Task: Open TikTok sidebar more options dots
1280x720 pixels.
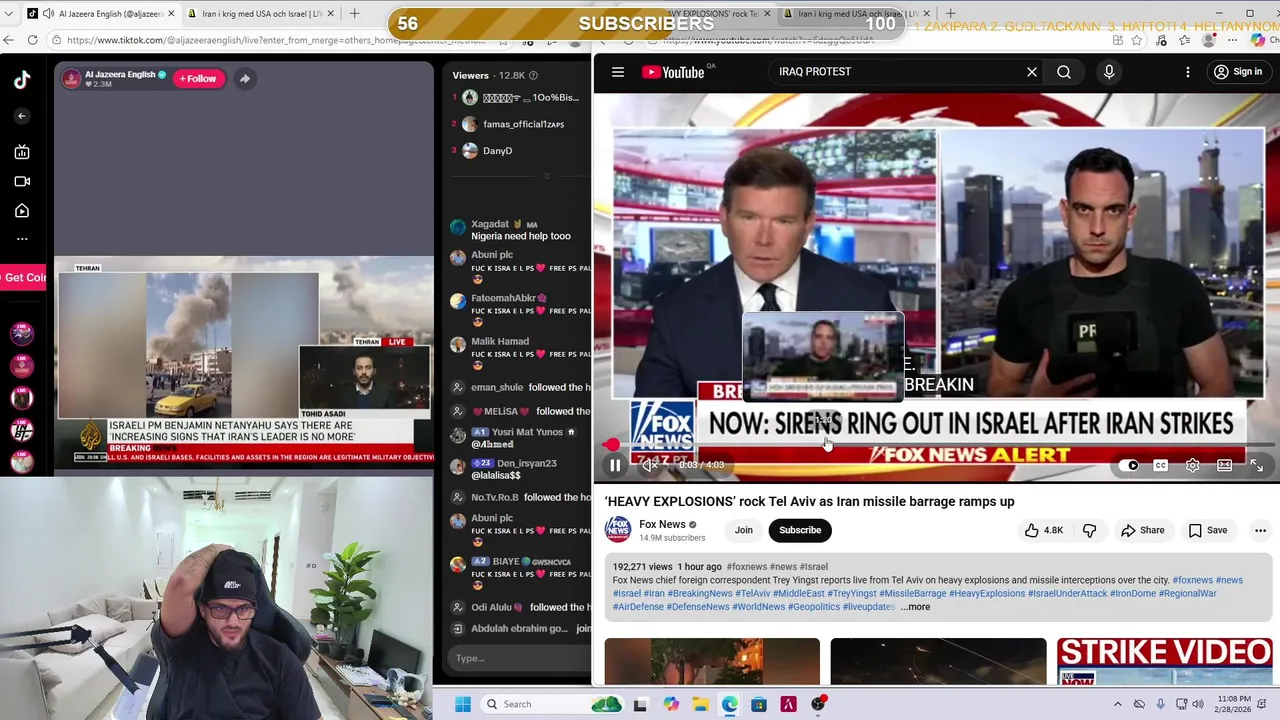Action: pos(22,239)
